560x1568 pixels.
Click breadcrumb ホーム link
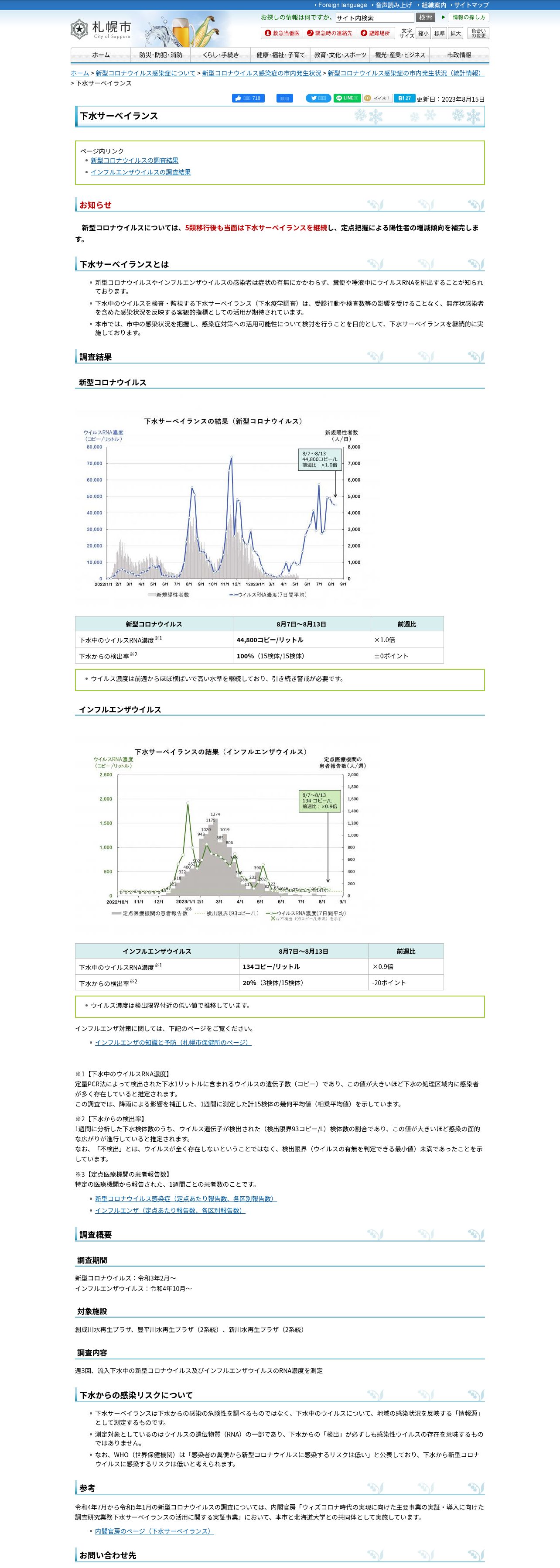[80, 73]
